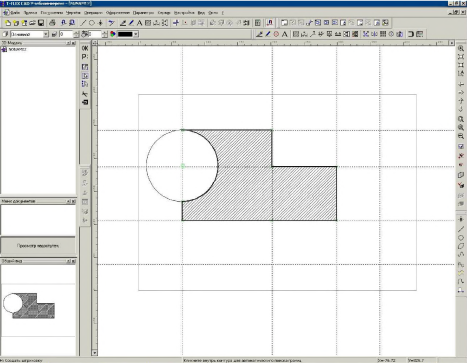Screen dimensions: 467x363
Task: Click the circle sketch icon on right toolbar
Action: [461, 238]
